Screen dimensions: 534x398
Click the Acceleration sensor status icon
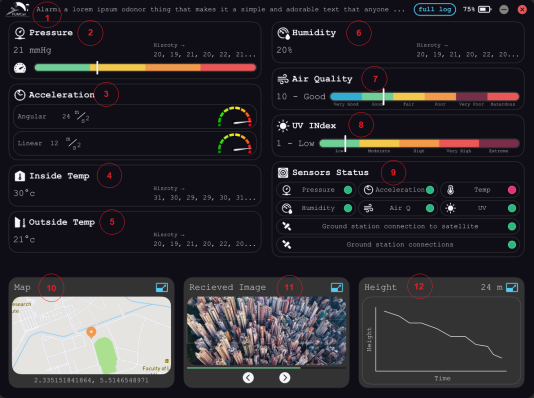368,190
